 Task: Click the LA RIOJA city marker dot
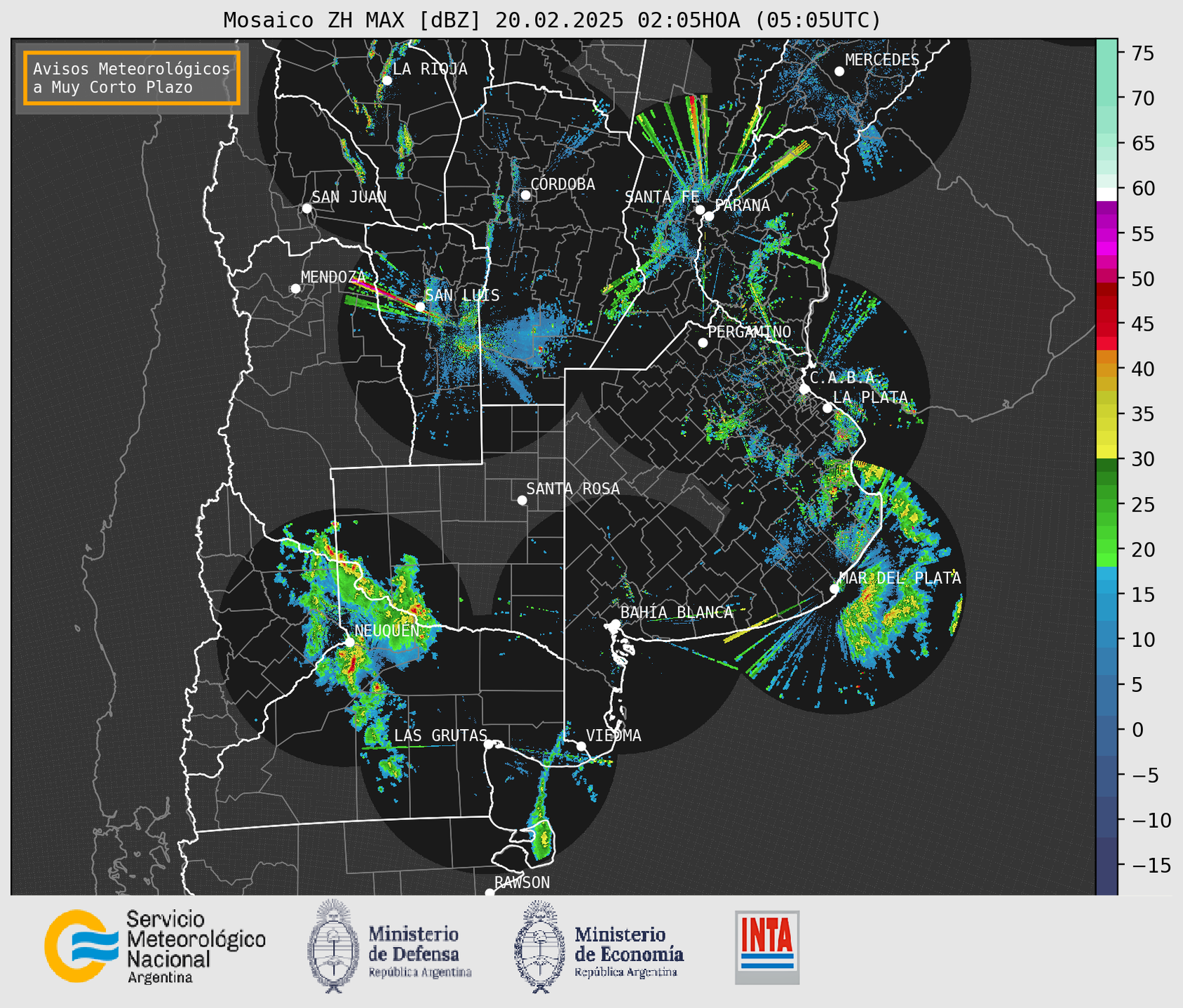386,81
